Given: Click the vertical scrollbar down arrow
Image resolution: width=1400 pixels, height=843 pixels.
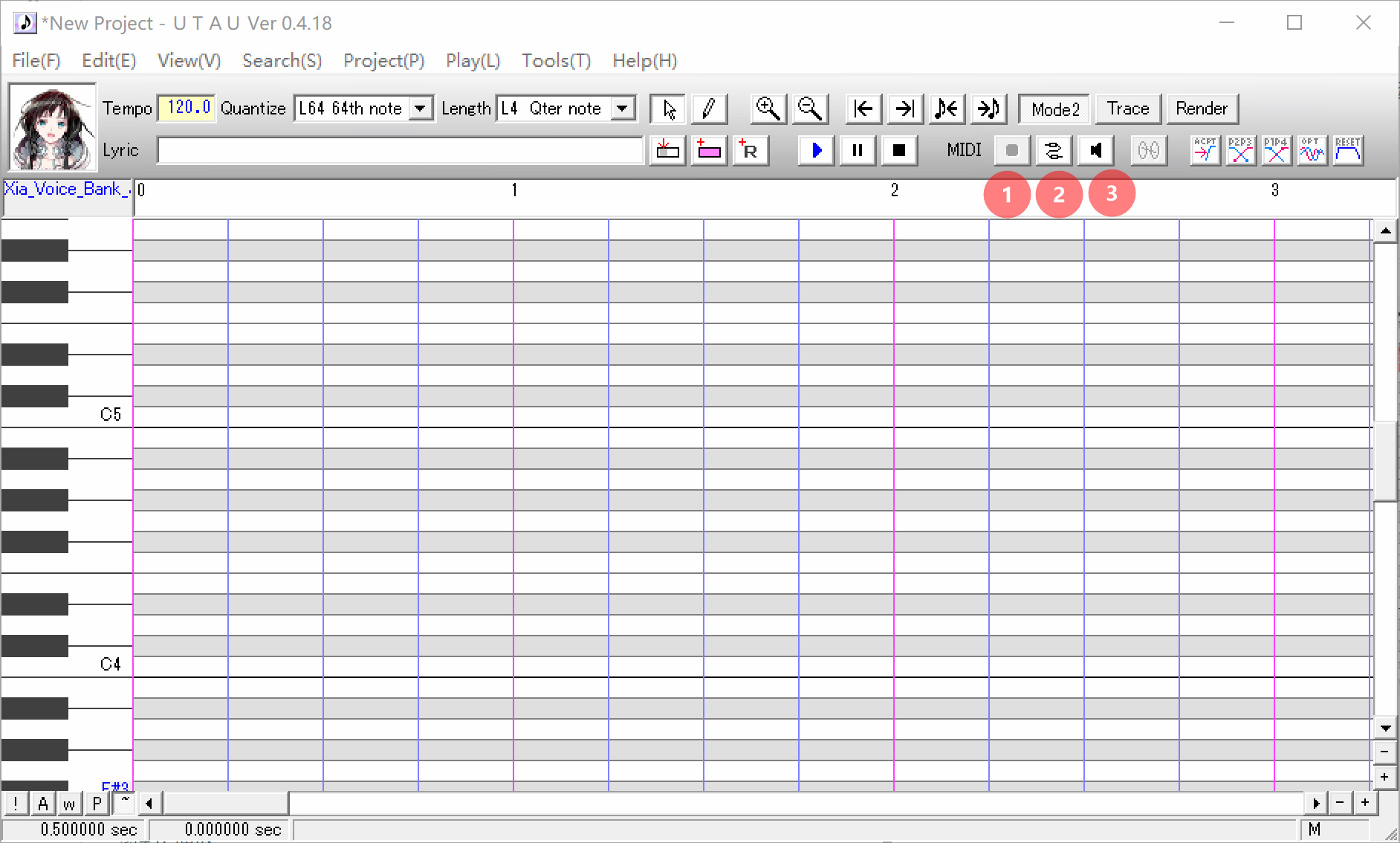Looking at the screenshot, I should pos(1385,728).
